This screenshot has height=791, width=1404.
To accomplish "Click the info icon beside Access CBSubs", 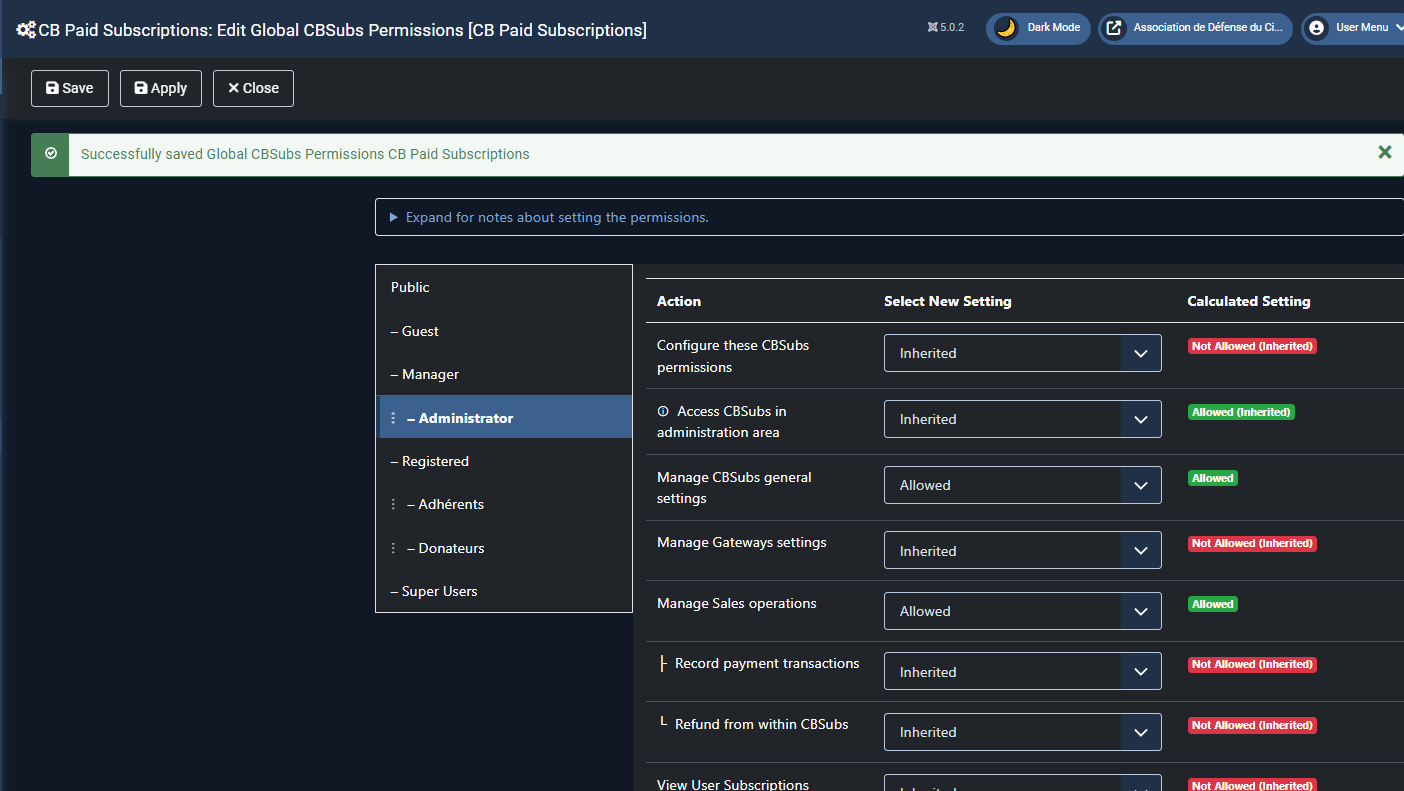I will click(x=662, y=411).
